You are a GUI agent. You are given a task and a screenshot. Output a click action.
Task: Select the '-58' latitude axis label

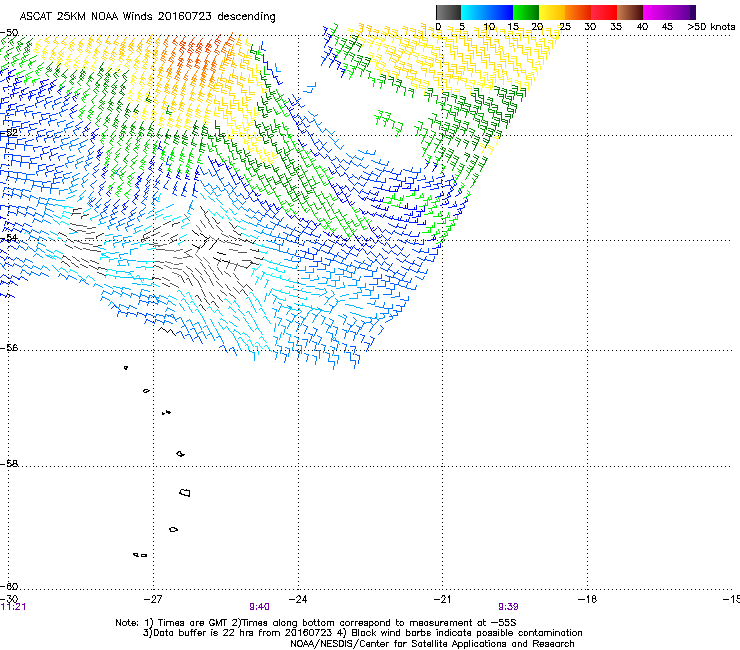[8, 464]
